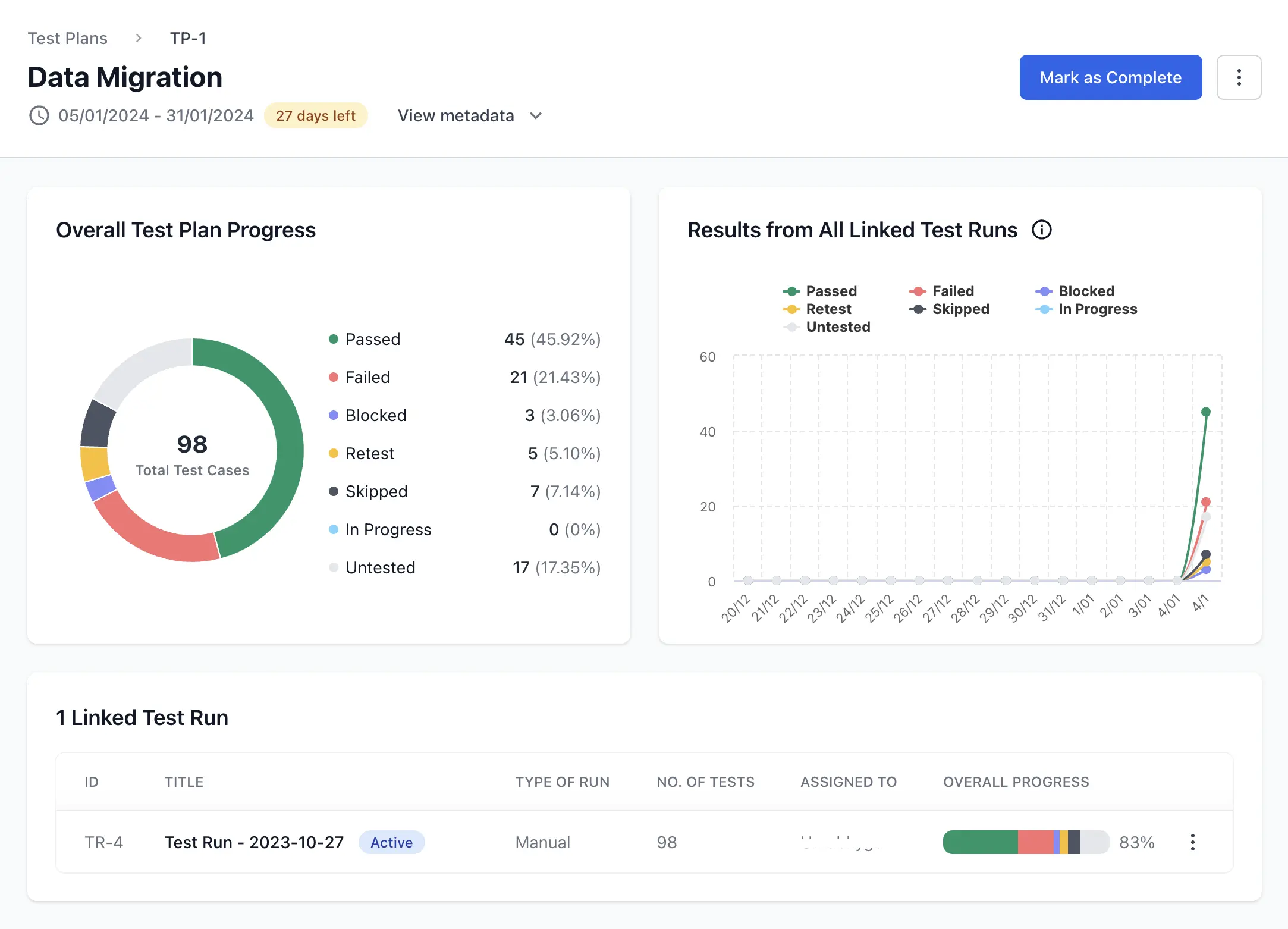Click the 27 days left badge
Viewport: 1288px width, 929px height.
[x=315, y=115]
